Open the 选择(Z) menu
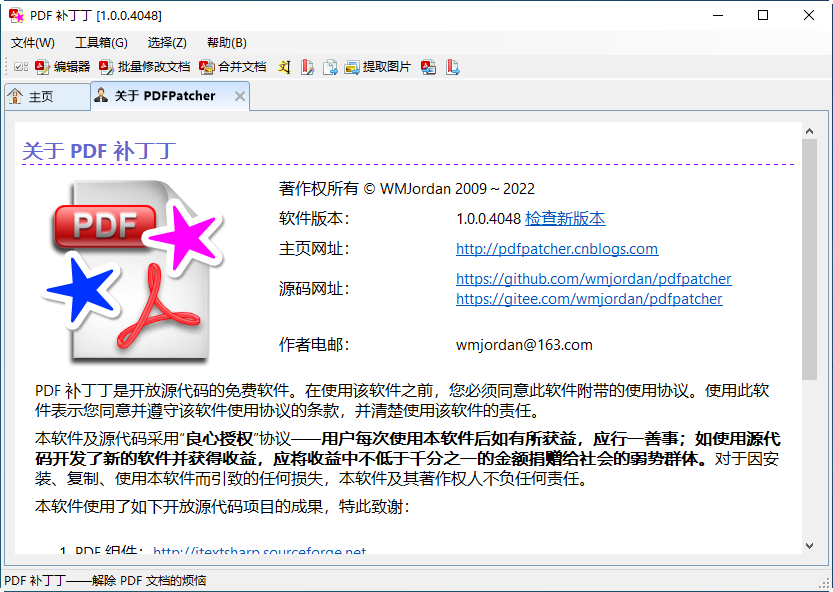 [x=167, y=43]
